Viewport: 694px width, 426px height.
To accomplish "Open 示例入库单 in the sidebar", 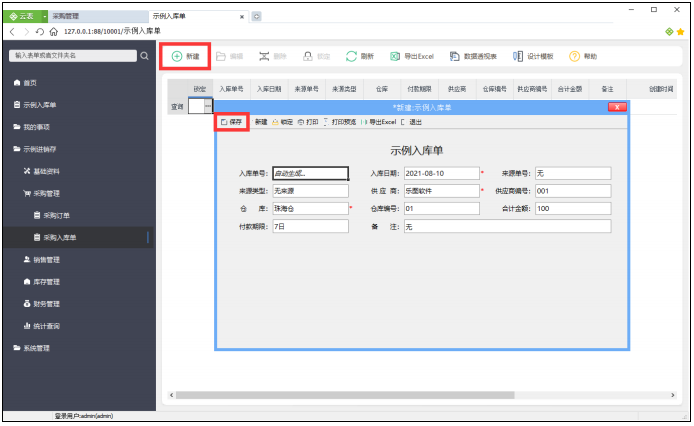I will coord(35,105).
